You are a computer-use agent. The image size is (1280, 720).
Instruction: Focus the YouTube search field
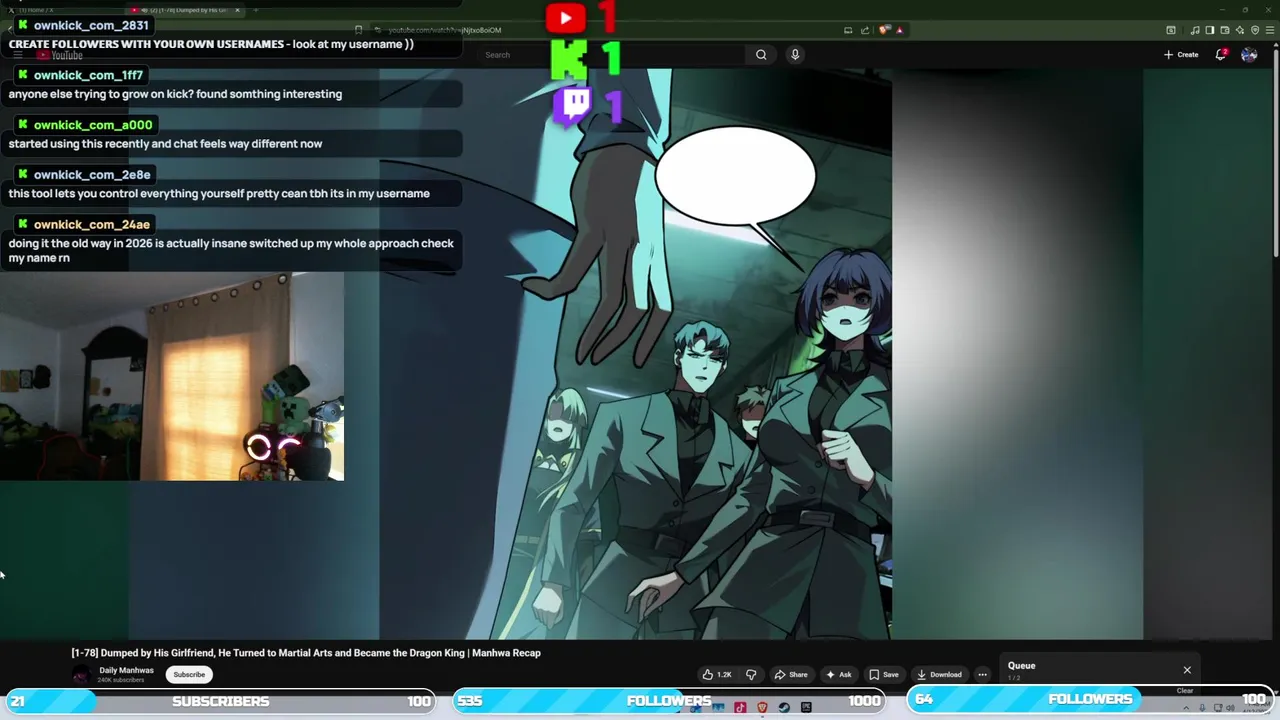coord(610,55)
